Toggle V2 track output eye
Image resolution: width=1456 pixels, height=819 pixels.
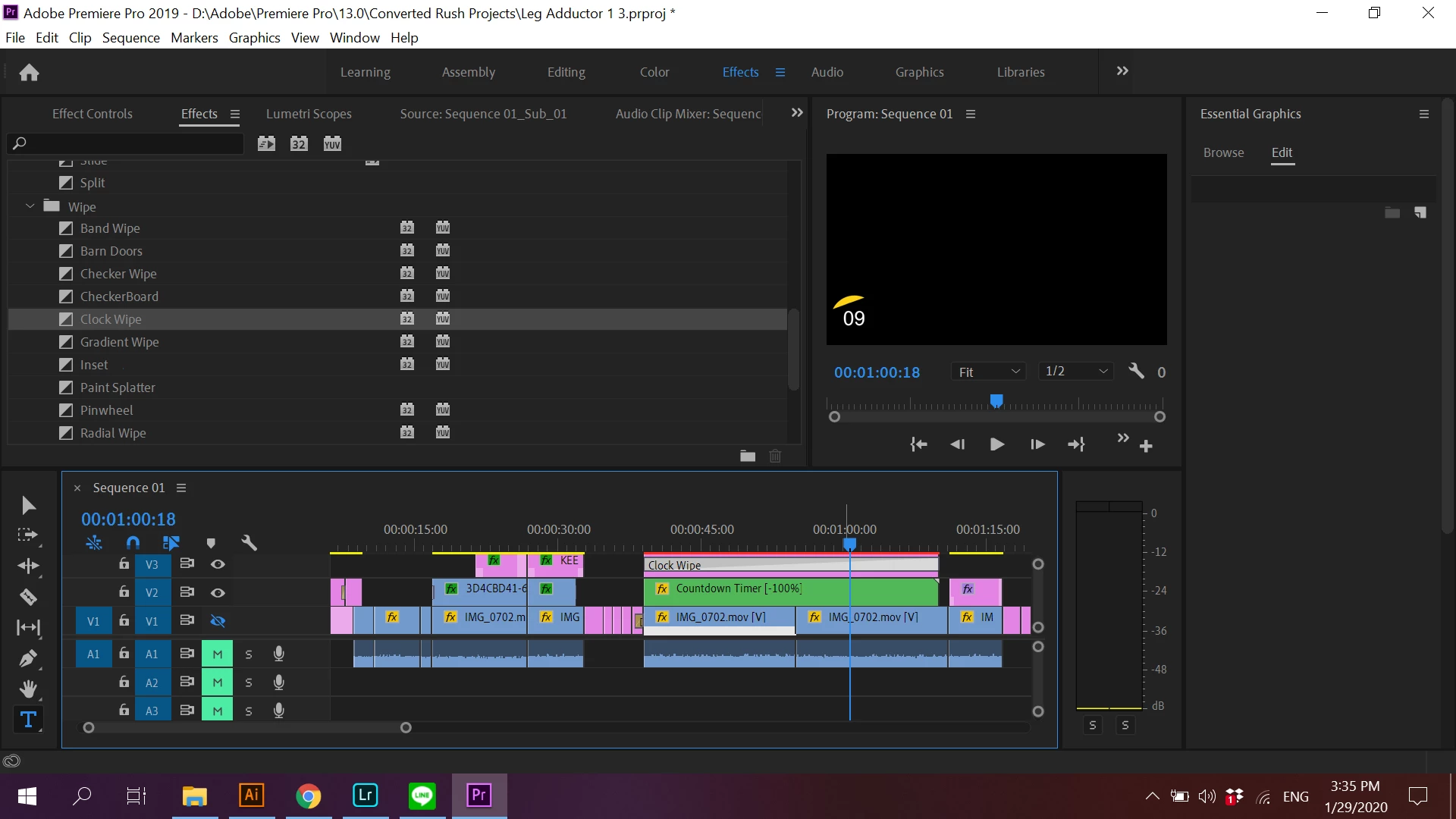[218, 593]
